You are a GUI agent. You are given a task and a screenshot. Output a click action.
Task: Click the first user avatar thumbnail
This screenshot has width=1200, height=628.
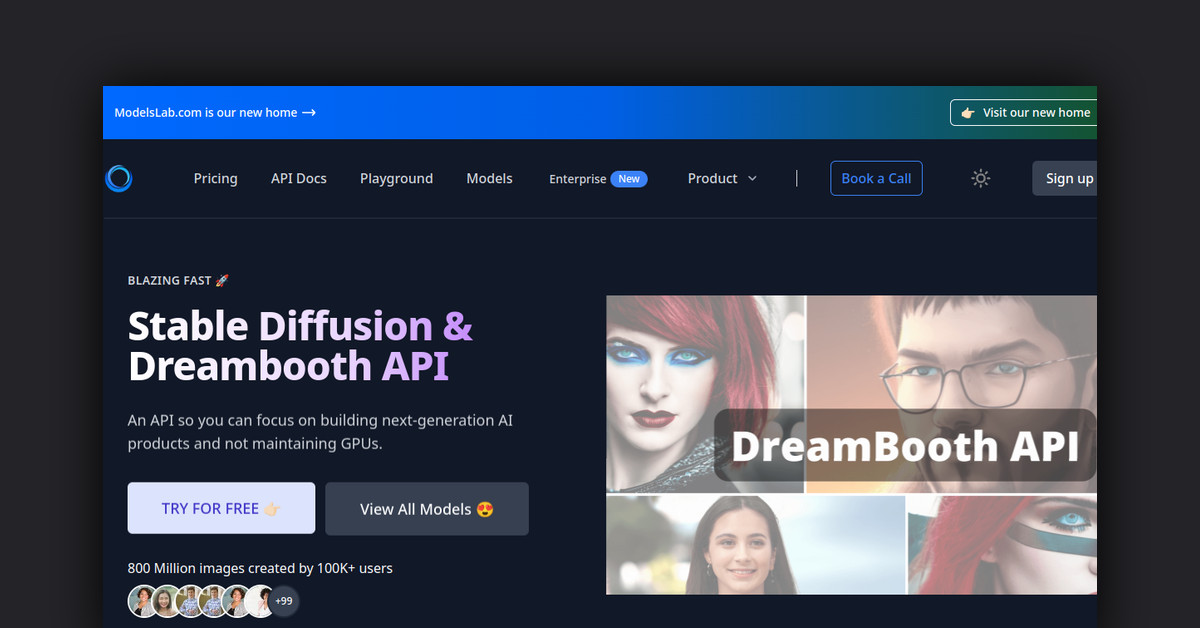tap(140, 600)
